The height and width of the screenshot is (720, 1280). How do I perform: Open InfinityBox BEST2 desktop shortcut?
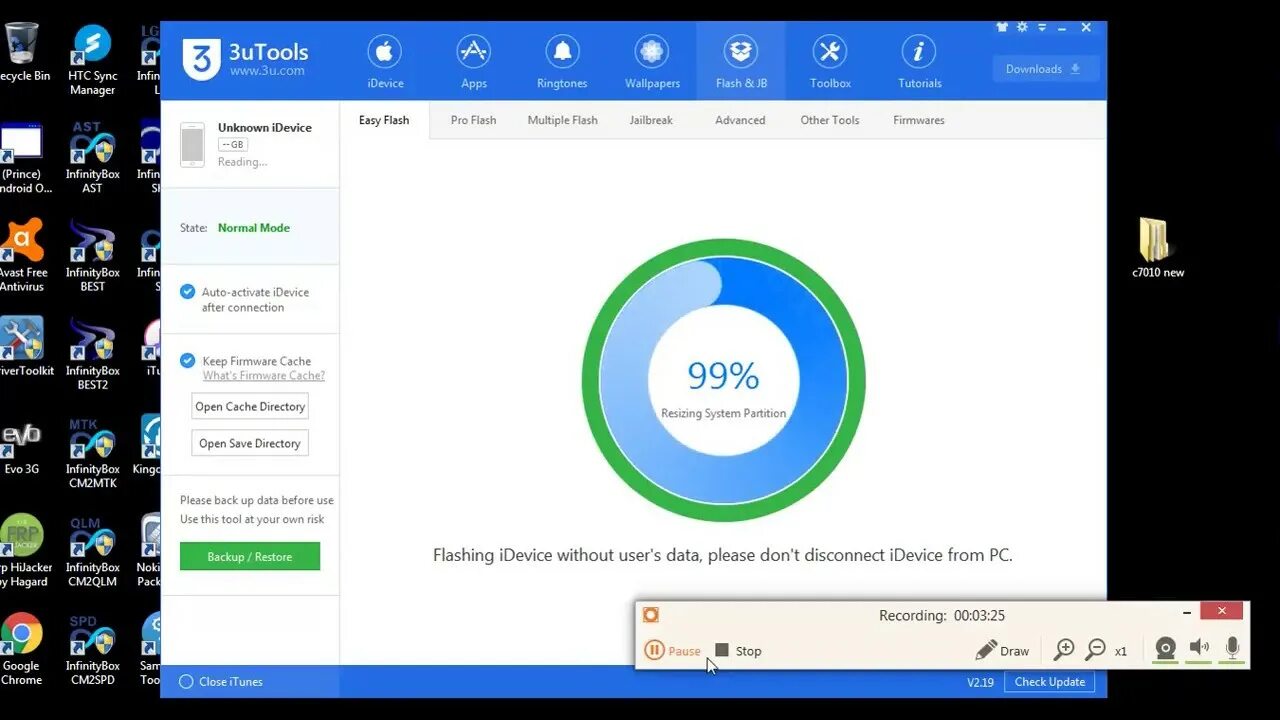(92, 354)
